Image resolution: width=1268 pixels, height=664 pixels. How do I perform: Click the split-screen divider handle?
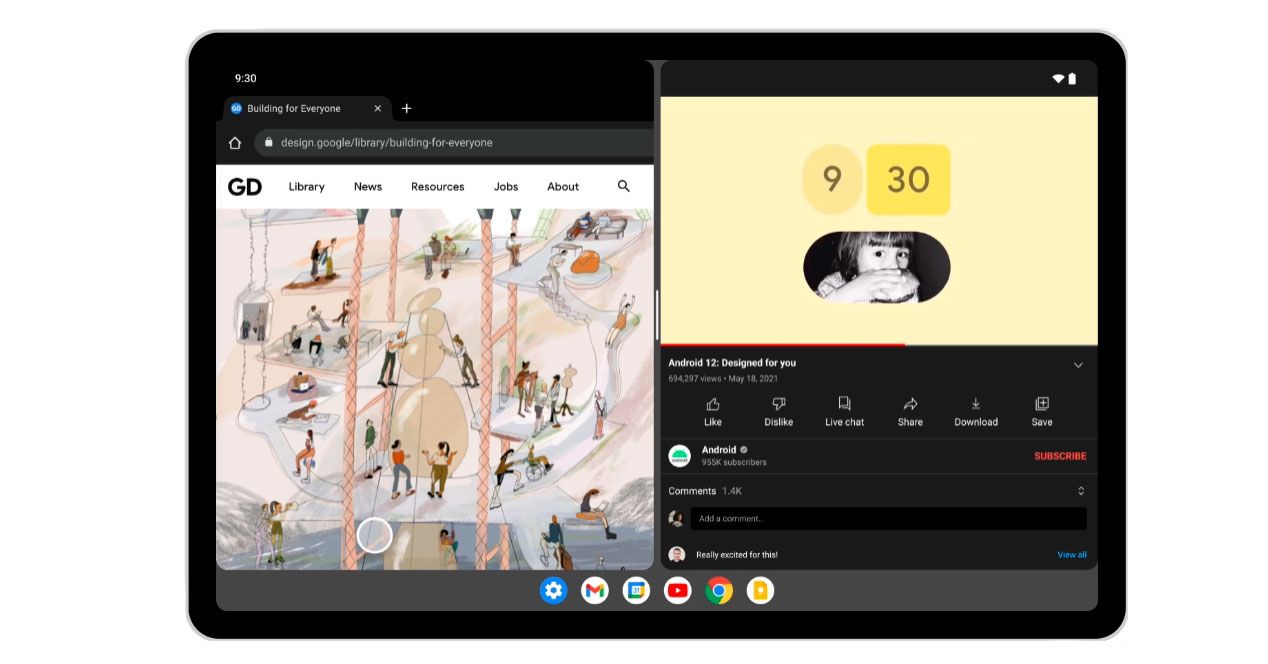point(657,315)
